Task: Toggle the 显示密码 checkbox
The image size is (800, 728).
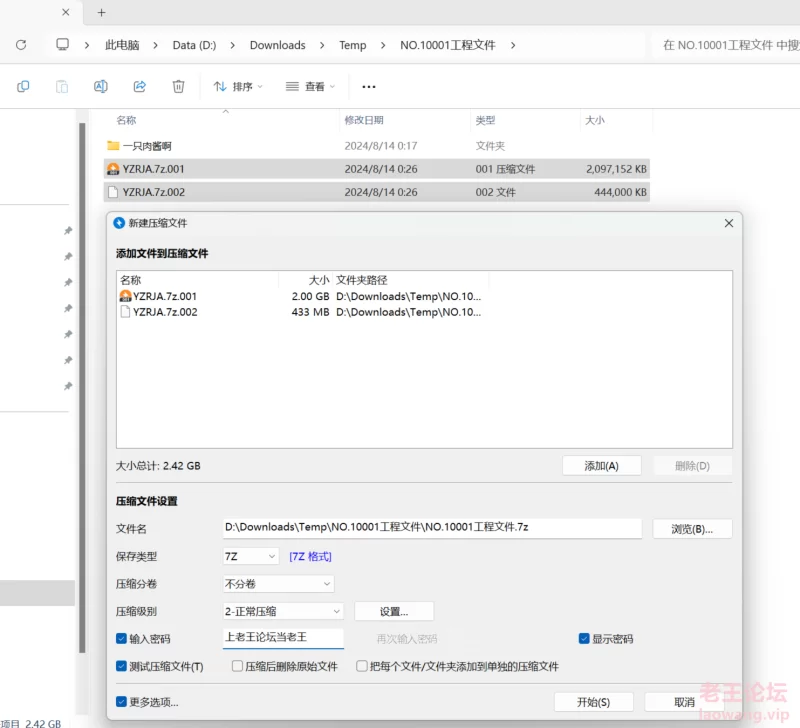Action: pos(584,639)
